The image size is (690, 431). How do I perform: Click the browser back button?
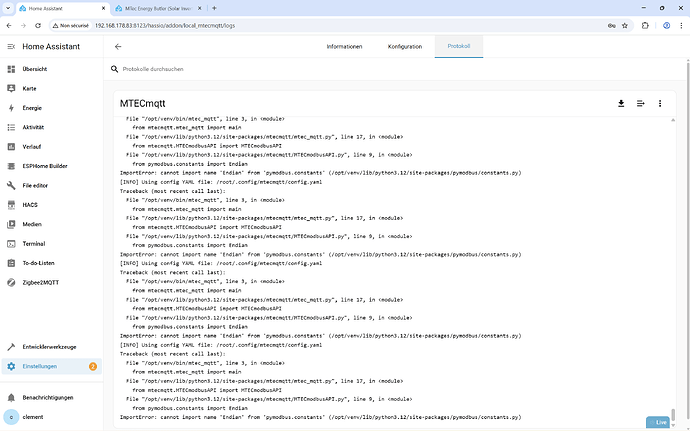pyautogui.click(x=9, y=26)
